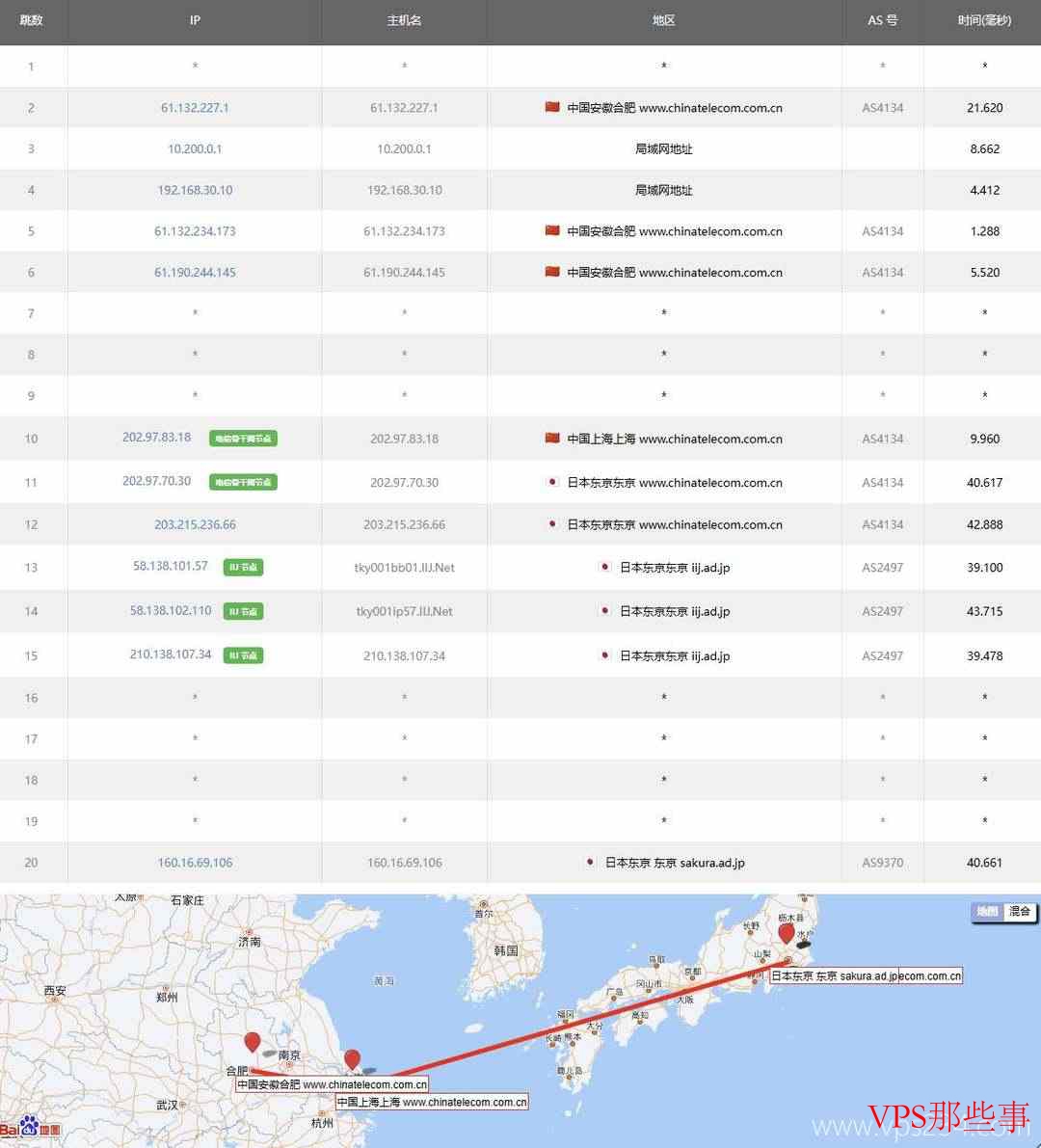This screenshot has width=1041, height=1148.
Task: Open IP link 160.16.69.106 in IP column
Action: (x=195, y=863)
